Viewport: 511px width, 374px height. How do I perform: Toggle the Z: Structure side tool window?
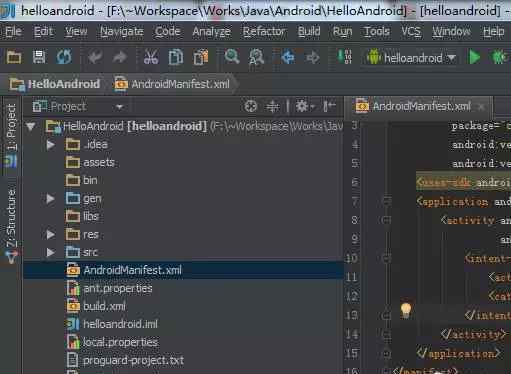coord(11,226)
